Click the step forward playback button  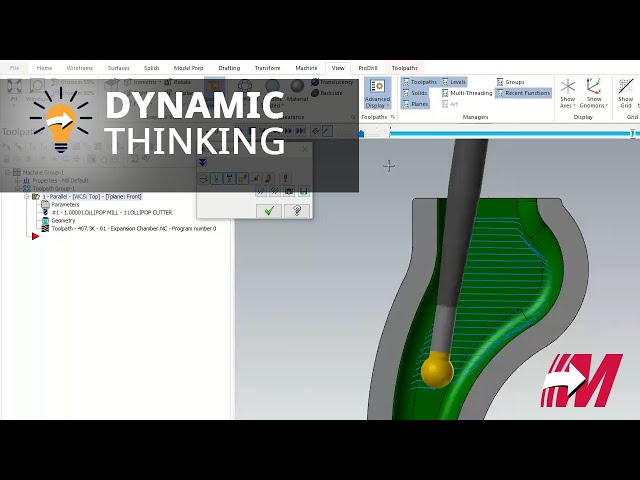288,131
